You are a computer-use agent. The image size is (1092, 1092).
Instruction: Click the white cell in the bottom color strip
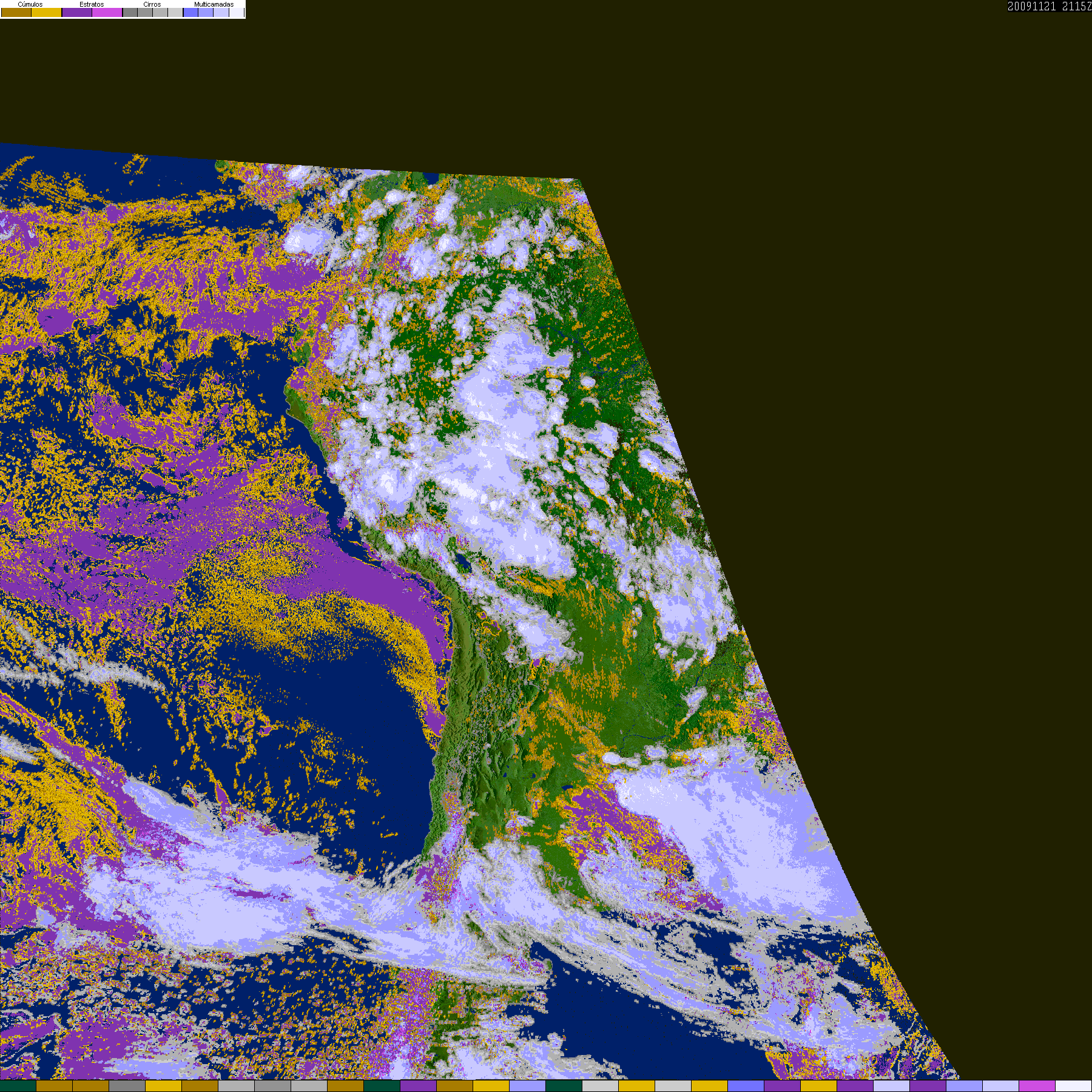1074,1086
